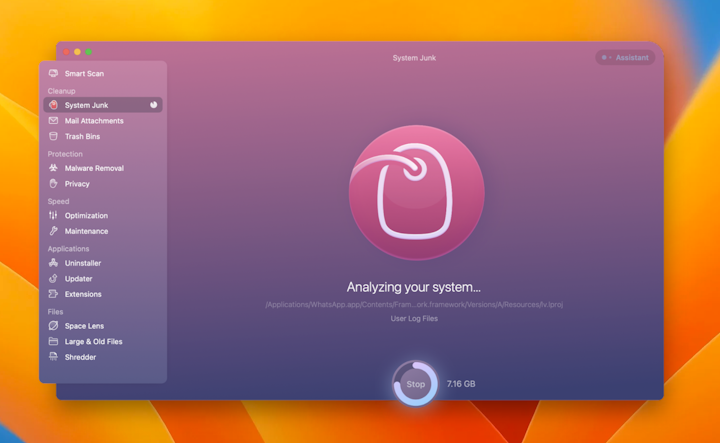Click the System Junk red icon
Viewport: 720px width, 443px height.
[53, 105]
